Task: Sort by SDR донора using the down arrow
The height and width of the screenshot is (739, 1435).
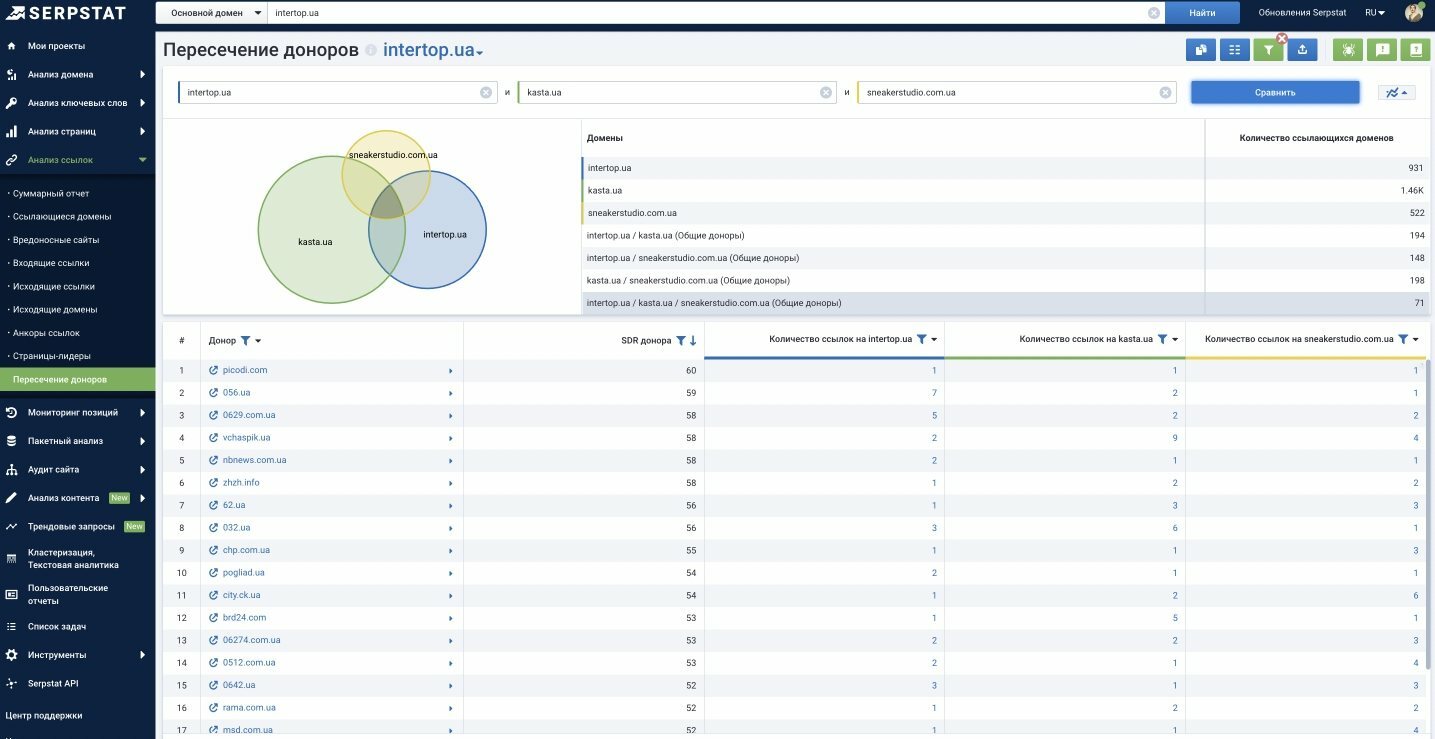Action: 693,341
